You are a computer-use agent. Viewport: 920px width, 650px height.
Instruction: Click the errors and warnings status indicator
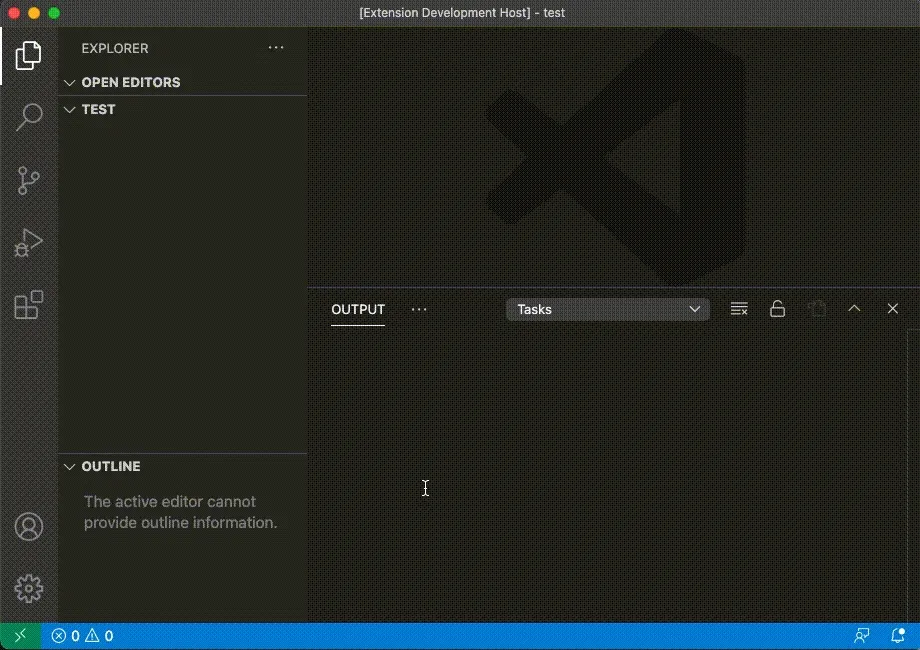click(x=82, y=636)
